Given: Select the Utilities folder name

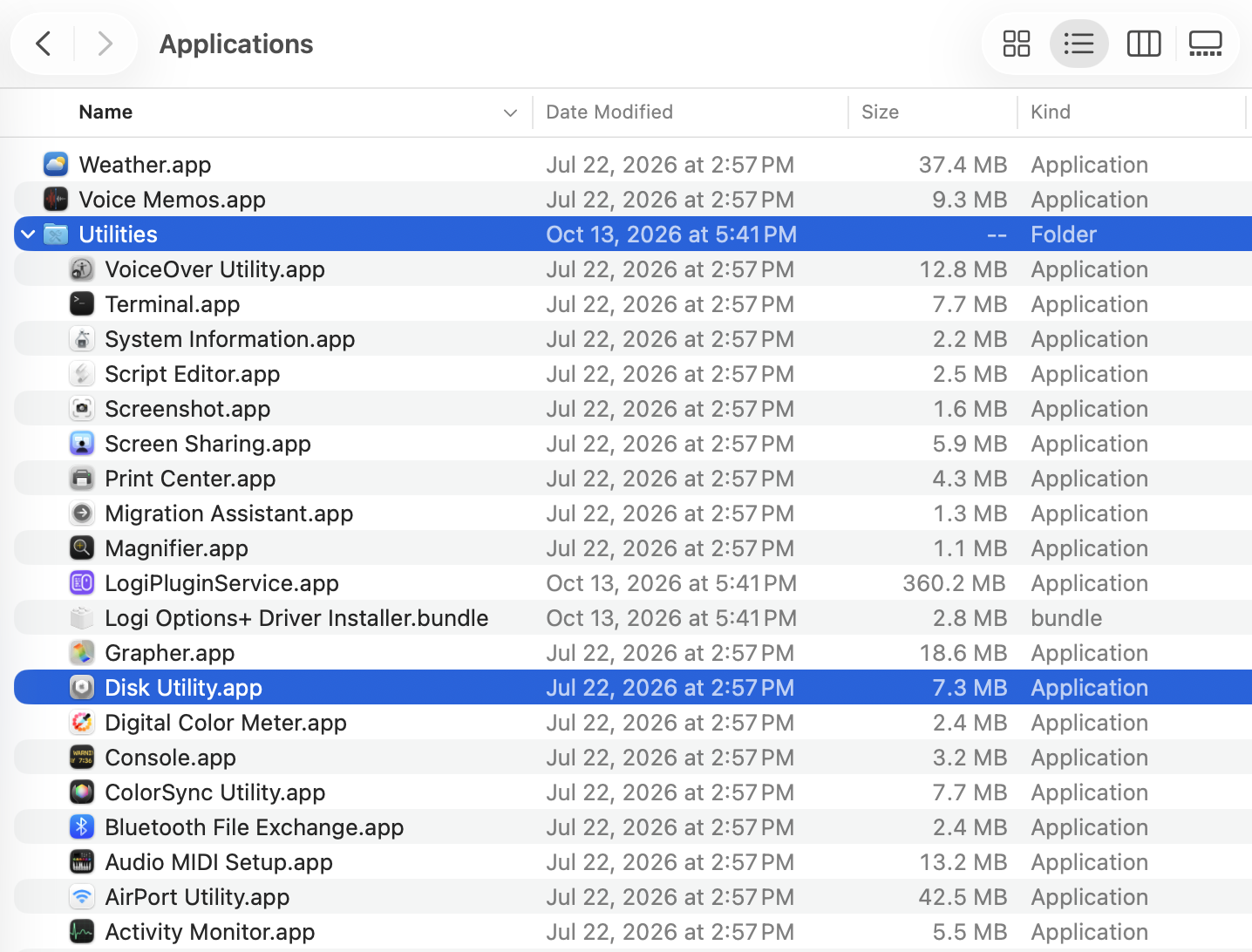Looking at the screenshot, I should click(118, 235).
